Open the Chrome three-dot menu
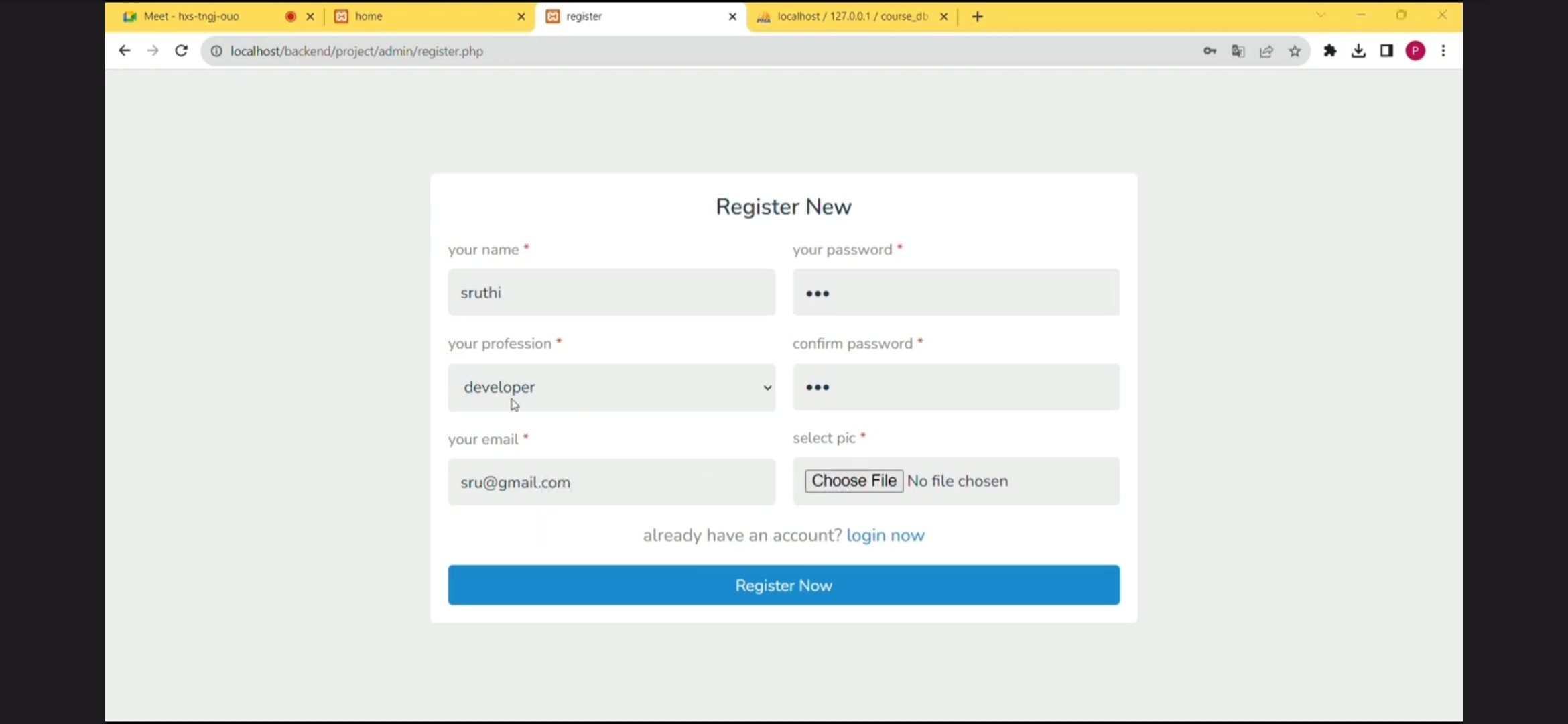 point(1443,51)
